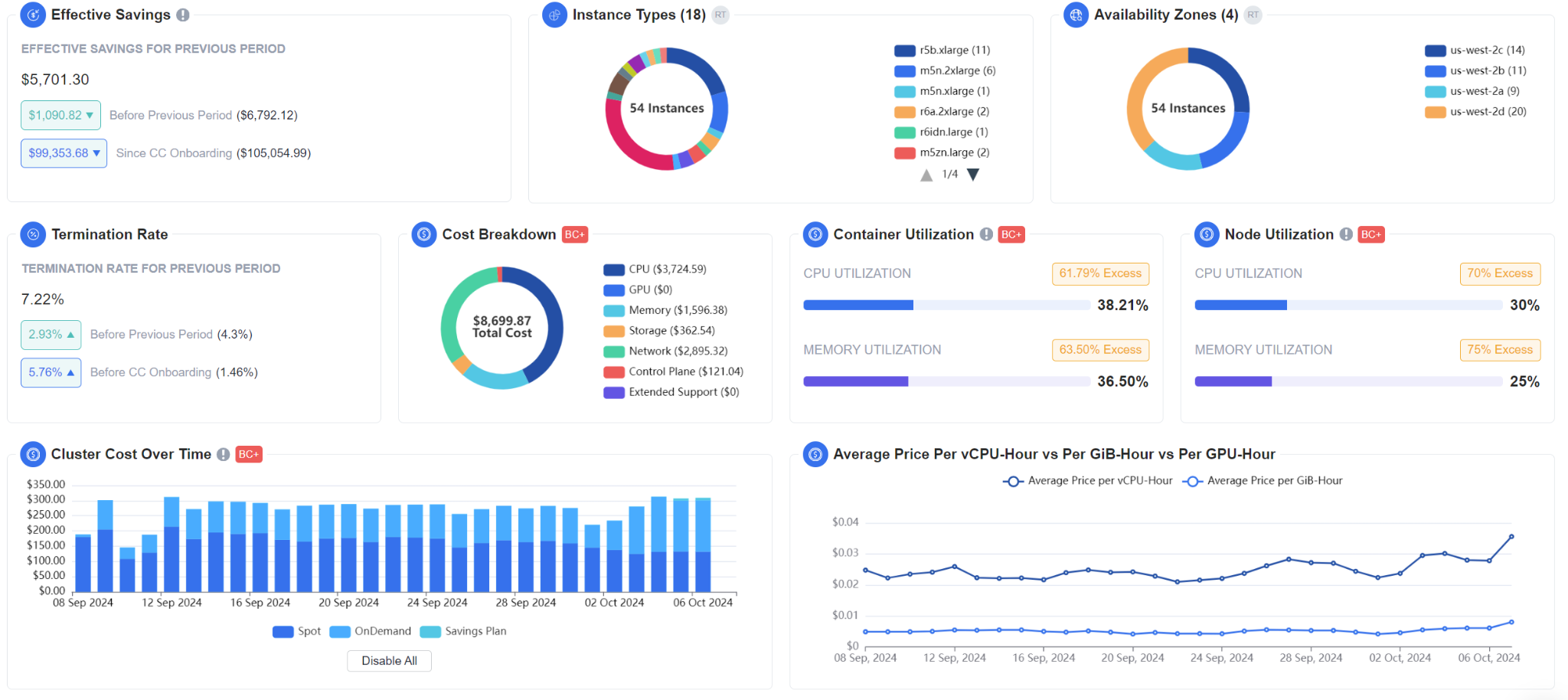The height and width of the screenshot is (700, 1568).
Task: Click the 61.79% Excess CPU badge
Action: (1099, 273)
